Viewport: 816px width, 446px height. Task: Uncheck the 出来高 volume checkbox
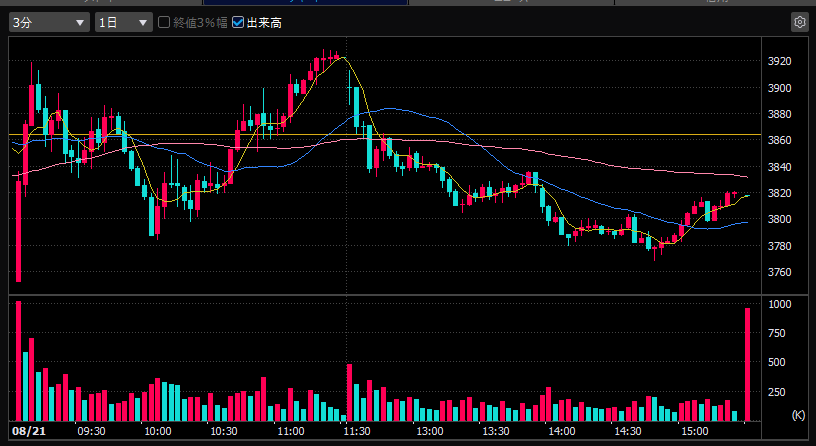[238, 22]
